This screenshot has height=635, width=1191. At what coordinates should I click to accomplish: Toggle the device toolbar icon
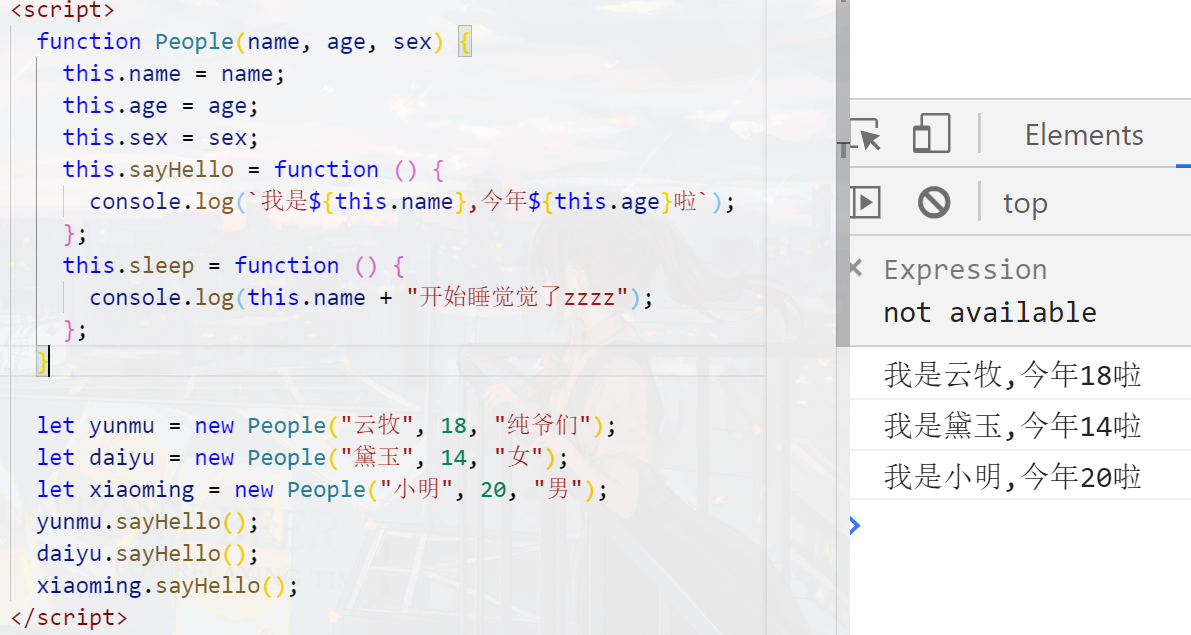931,134
